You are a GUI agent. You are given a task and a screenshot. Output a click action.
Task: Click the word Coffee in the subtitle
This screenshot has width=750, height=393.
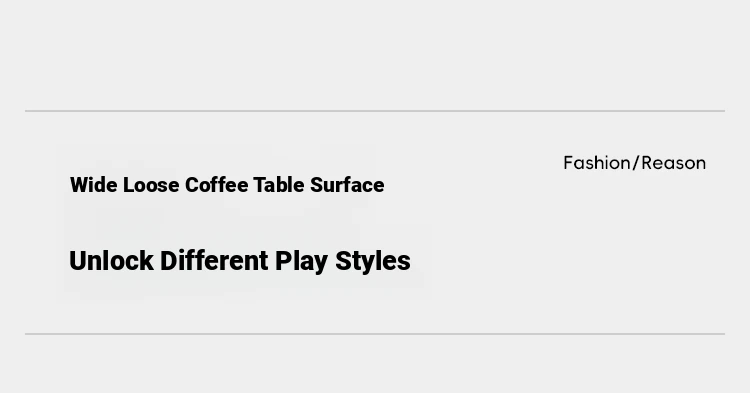[x=216, y=185]
